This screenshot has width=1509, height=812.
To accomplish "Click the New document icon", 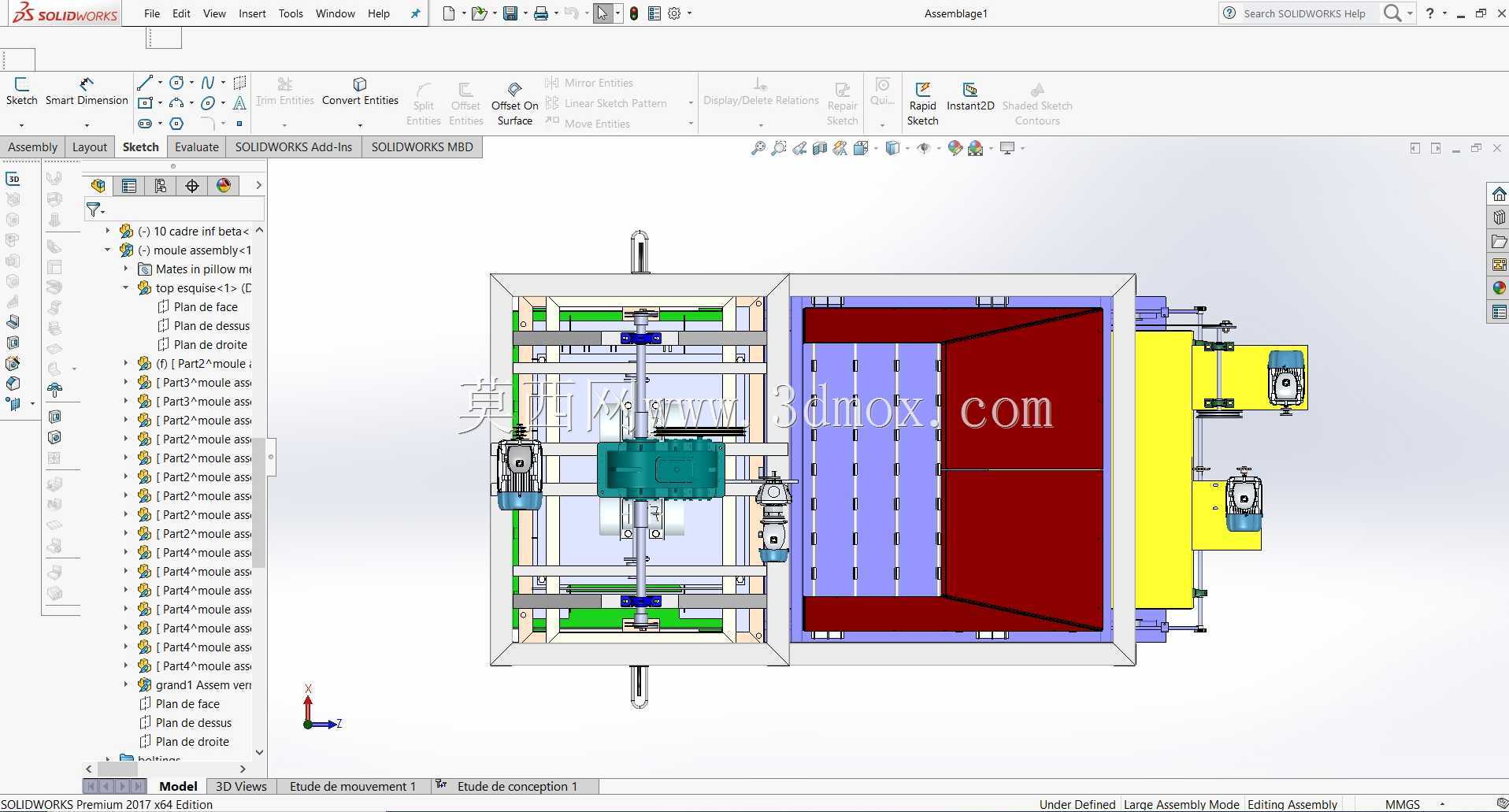I will coord(448,13).
